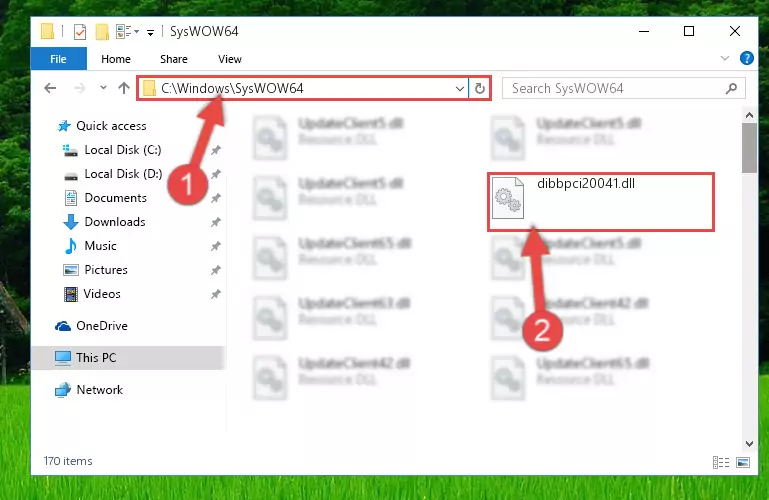Click the scrollbar up arrow
769x500 pixels.
tap(749, 116)
